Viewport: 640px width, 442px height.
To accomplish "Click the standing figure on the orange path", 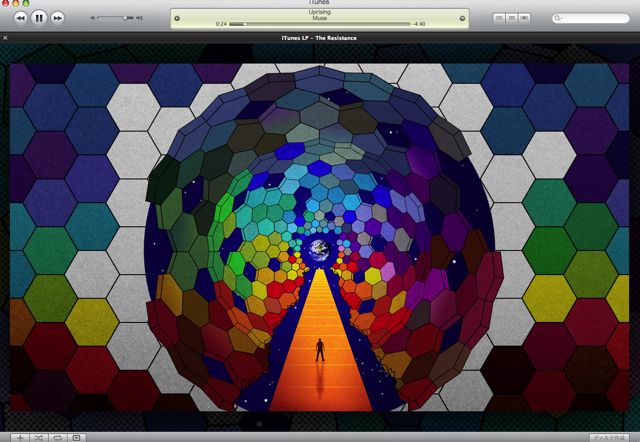I will [x=320, y=350].
